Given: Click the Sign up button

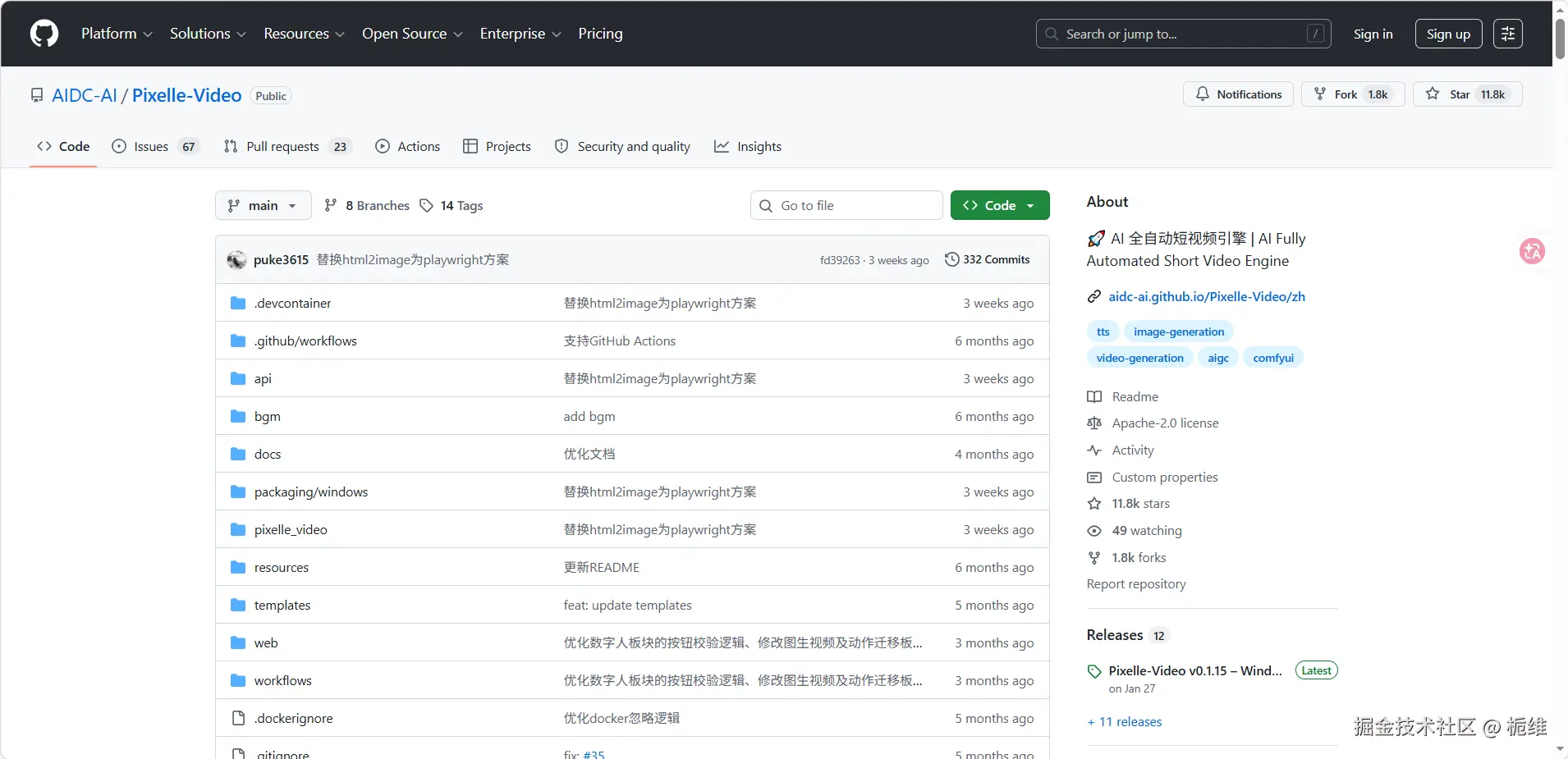Looking at the screenshot, I should pyautogui.click(x=1448, y=34).
